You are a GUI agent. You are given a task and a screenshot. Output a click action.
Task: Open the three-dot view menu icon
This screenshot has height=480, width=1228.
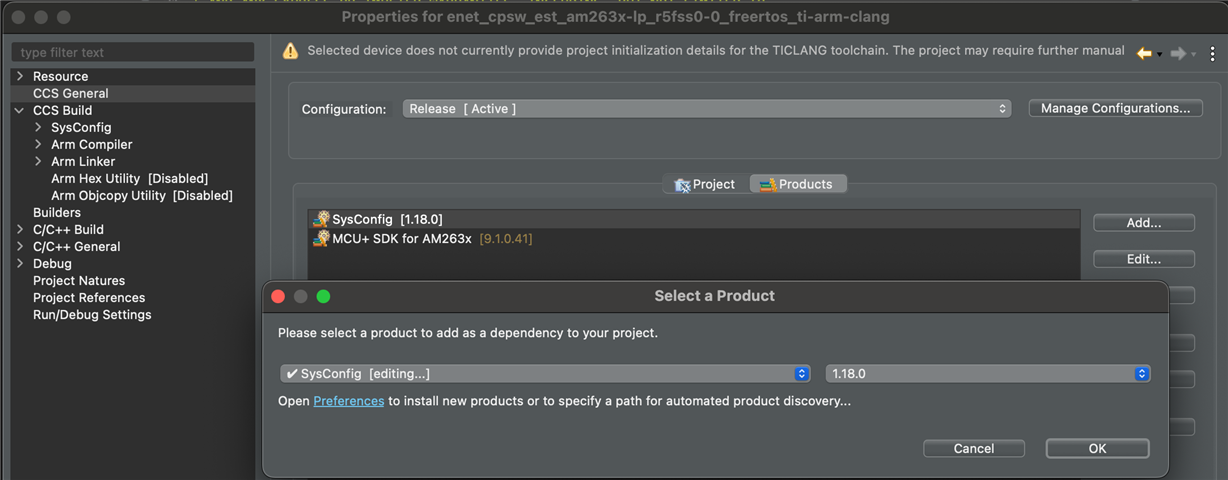1213,53
